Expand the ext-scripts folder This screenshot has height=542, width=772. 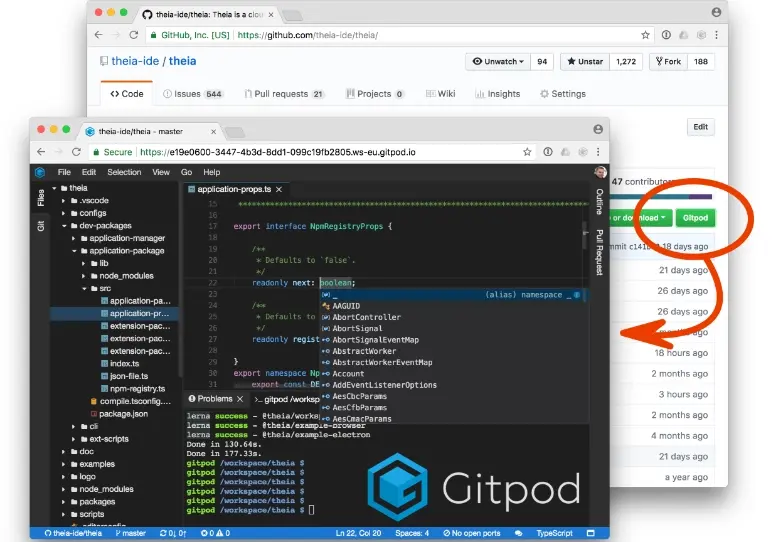click(x=74, y=439)
